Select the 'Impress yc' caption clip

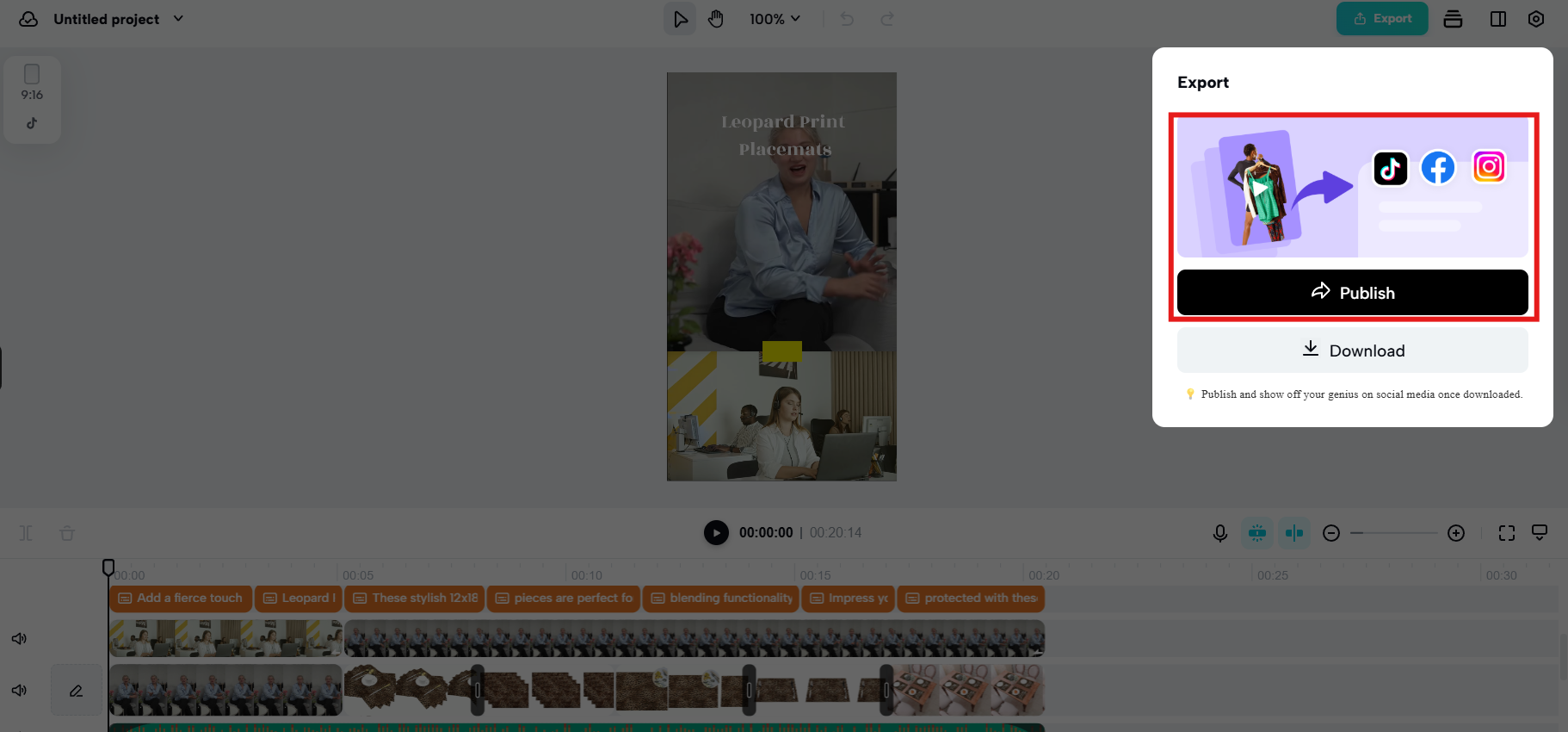848,598
